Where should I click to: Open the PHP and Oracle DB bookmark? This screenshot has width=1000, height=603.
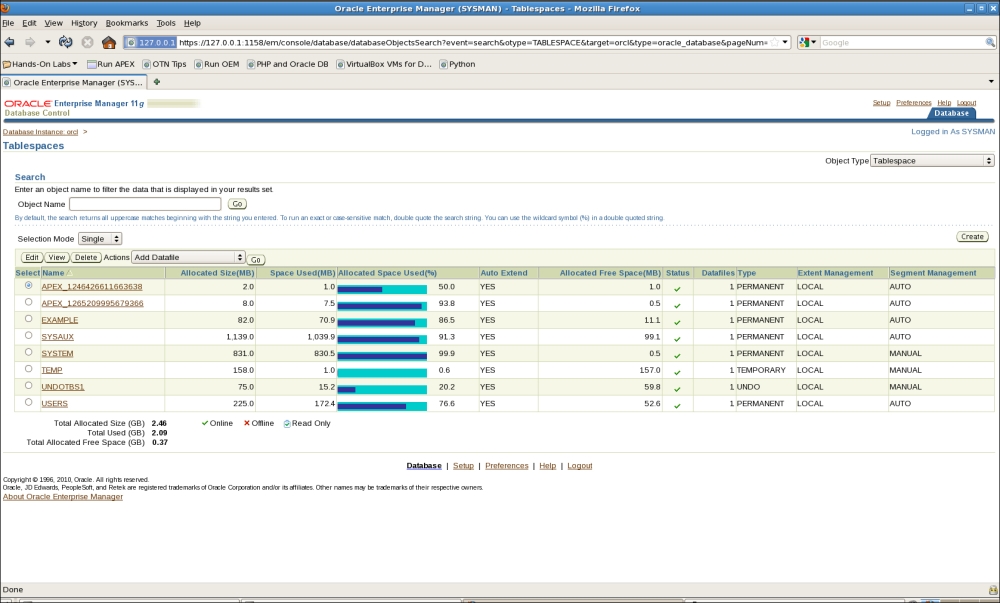(x=288, y=64)
